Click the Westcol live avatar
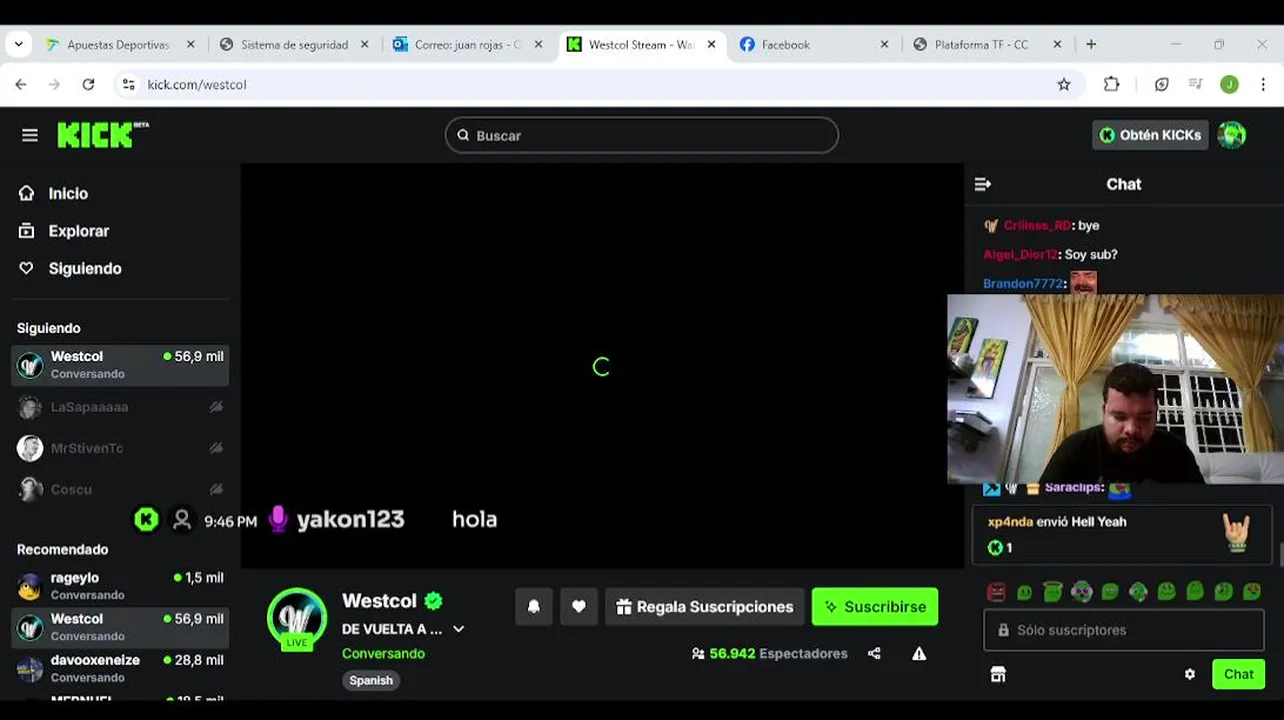The width and height of the screenshot is (1284, 720). [297, 617]
